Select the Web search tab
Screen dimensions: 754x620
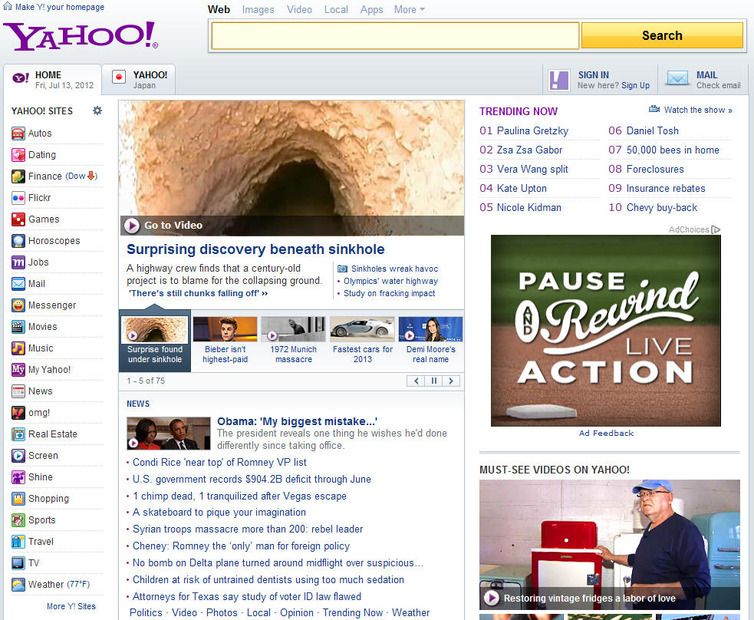[x=219, y=10]
